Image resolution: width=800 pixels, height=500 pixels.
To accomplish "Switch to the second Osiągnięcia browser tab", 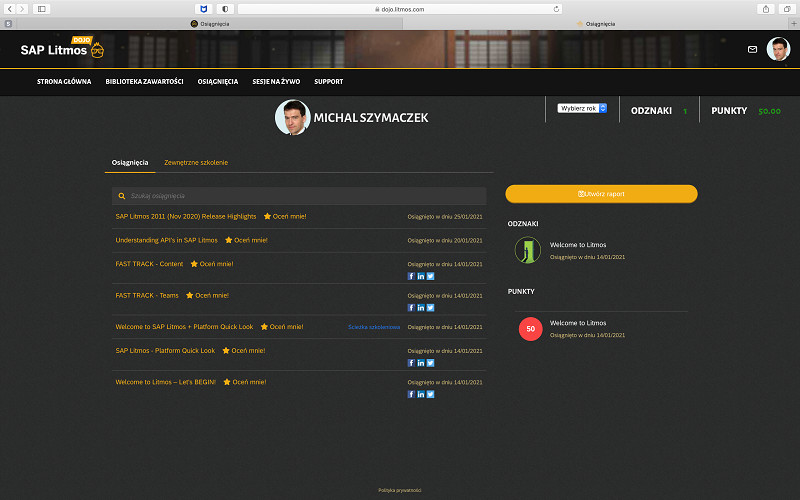I will coord(596,23).
